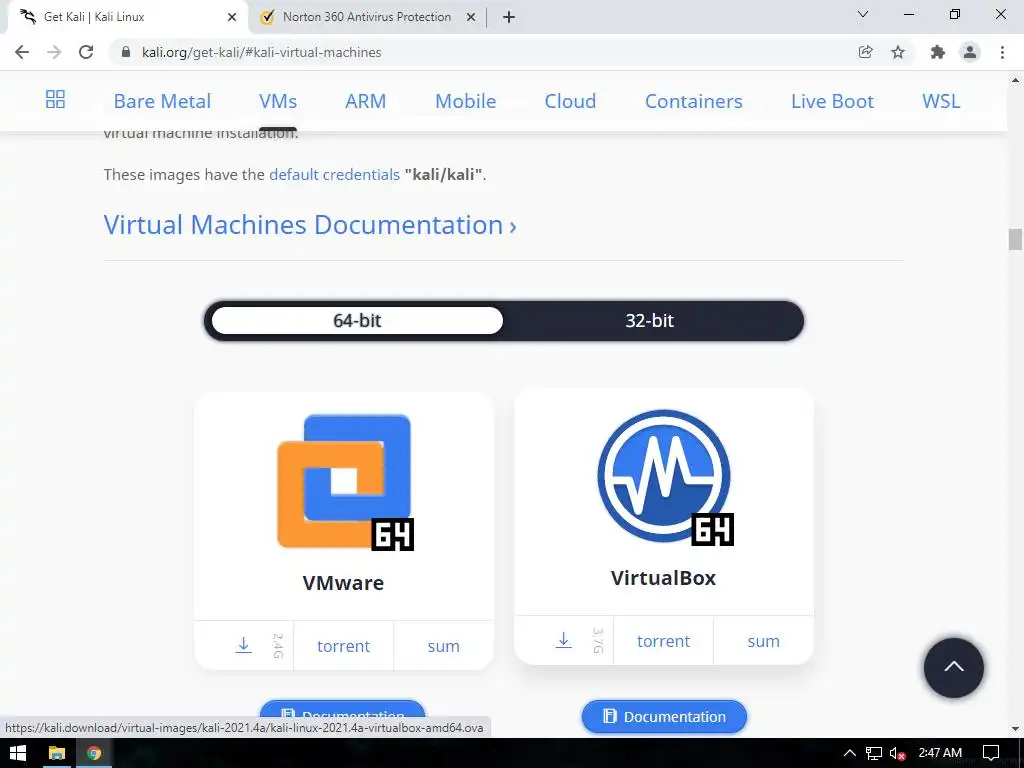This screenshot has height=768, width=1024.
Task: Open Chrome three-dot menu
Action: (x=1002, y=52)
